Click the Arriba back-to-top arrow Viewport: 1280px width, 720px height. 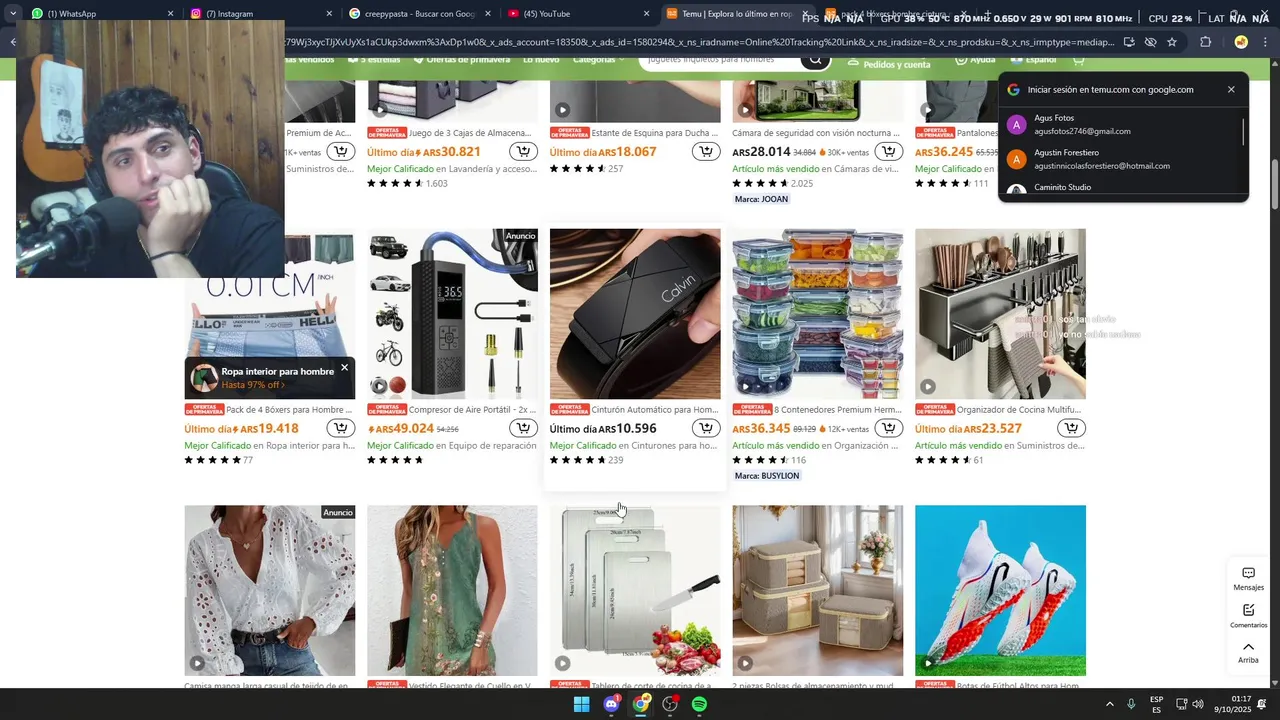click(x=1248, y=652)
